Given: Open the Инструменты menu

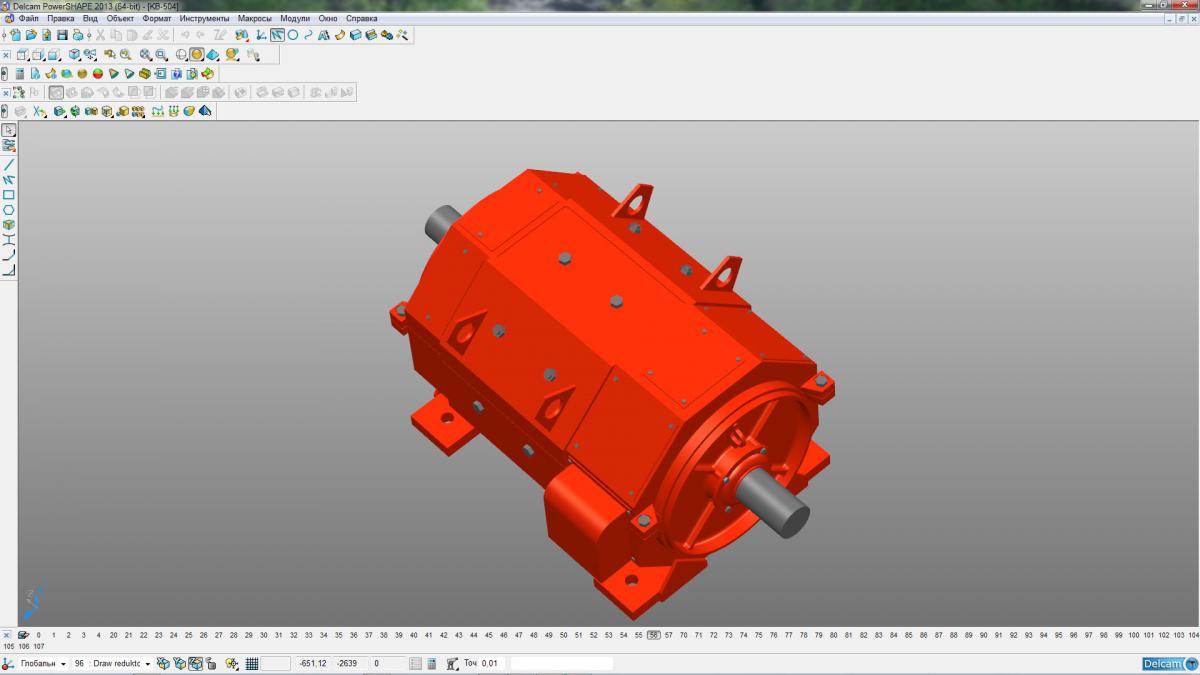Looking at the screenshot, I should pos(205,18).
